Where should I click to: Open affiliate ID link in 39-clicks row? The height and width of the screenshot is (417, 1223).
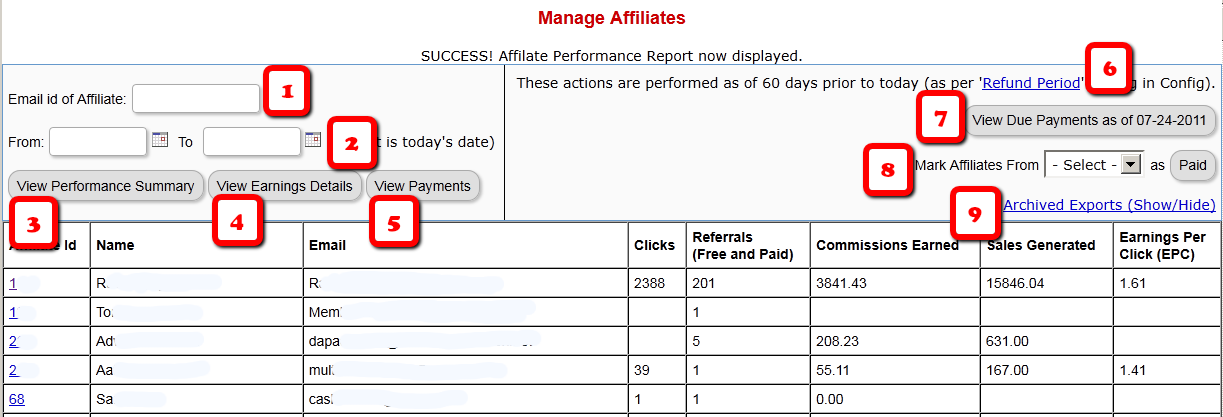pos(13,371)
